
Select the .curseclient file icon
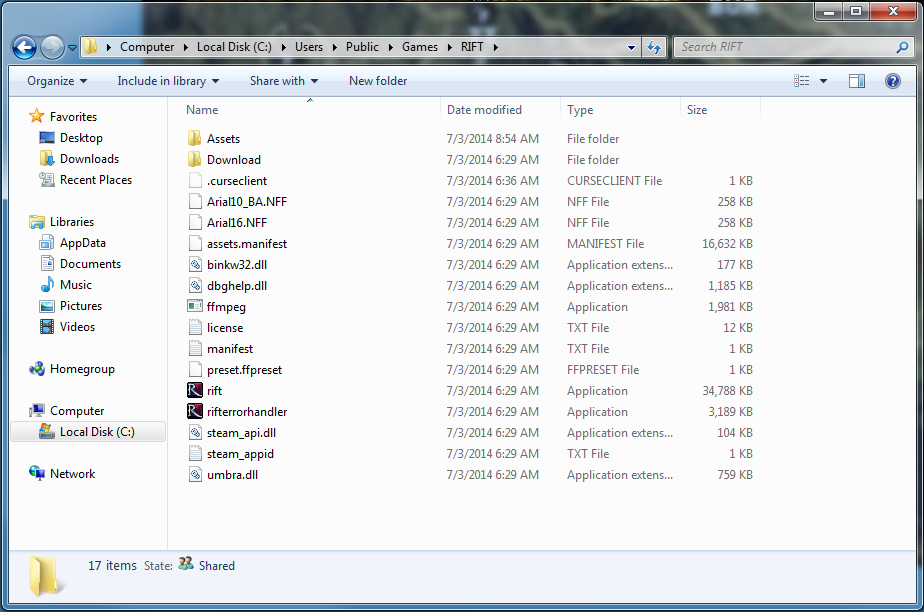click(x=195, y=181)
